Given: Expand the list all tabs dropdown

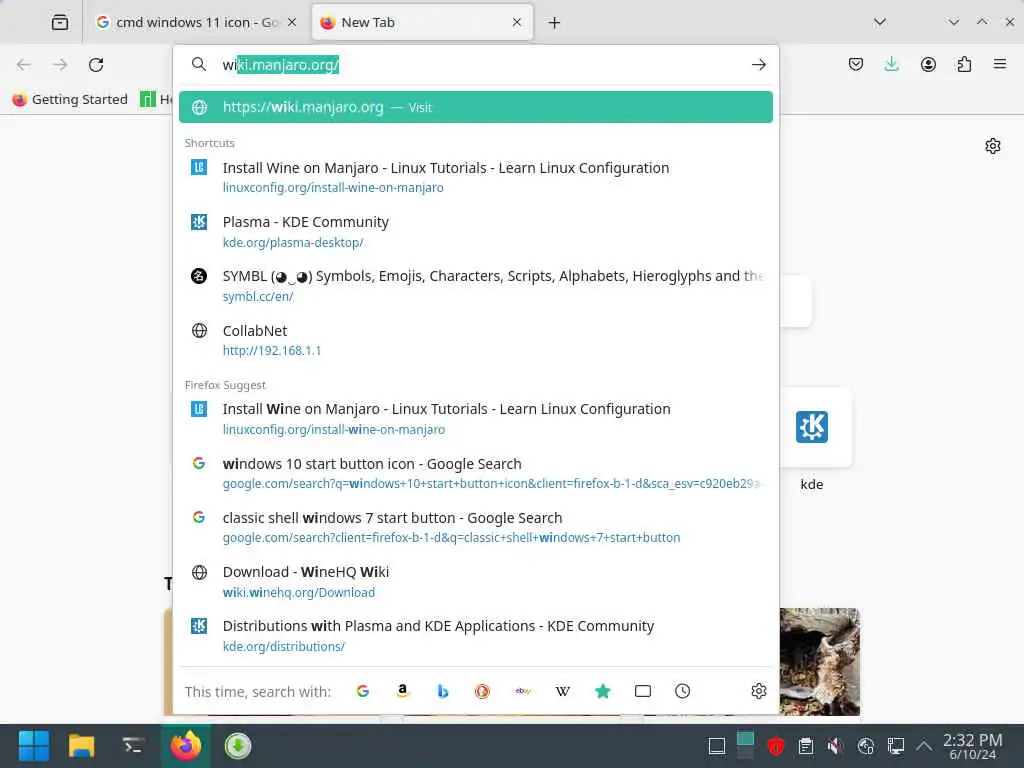Looking at the screenshot, I should [880, 22].
